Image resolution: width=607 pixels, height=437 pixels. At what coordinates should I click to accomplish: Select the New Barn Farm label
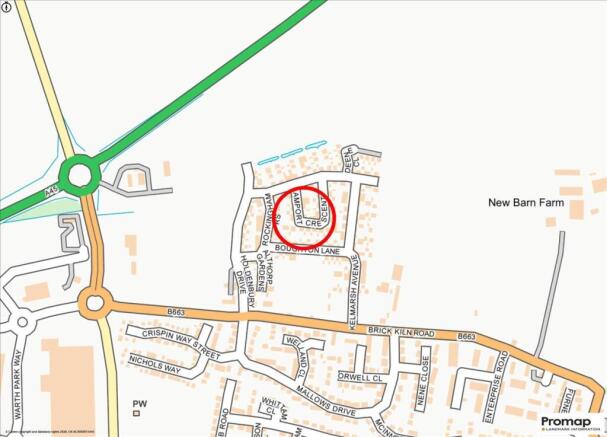point(526,202)
